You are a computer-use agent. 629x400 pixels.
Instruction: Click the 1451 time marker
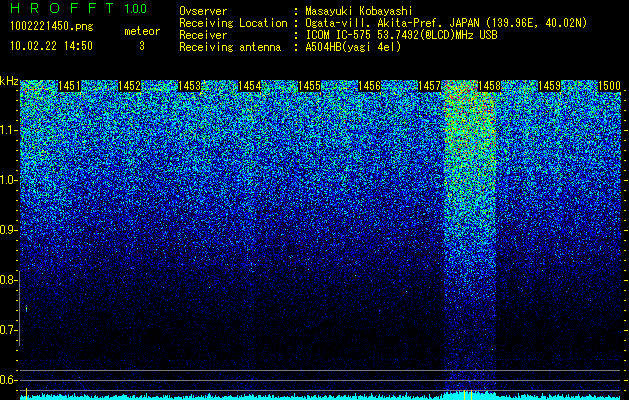click(x=69, y=86)
